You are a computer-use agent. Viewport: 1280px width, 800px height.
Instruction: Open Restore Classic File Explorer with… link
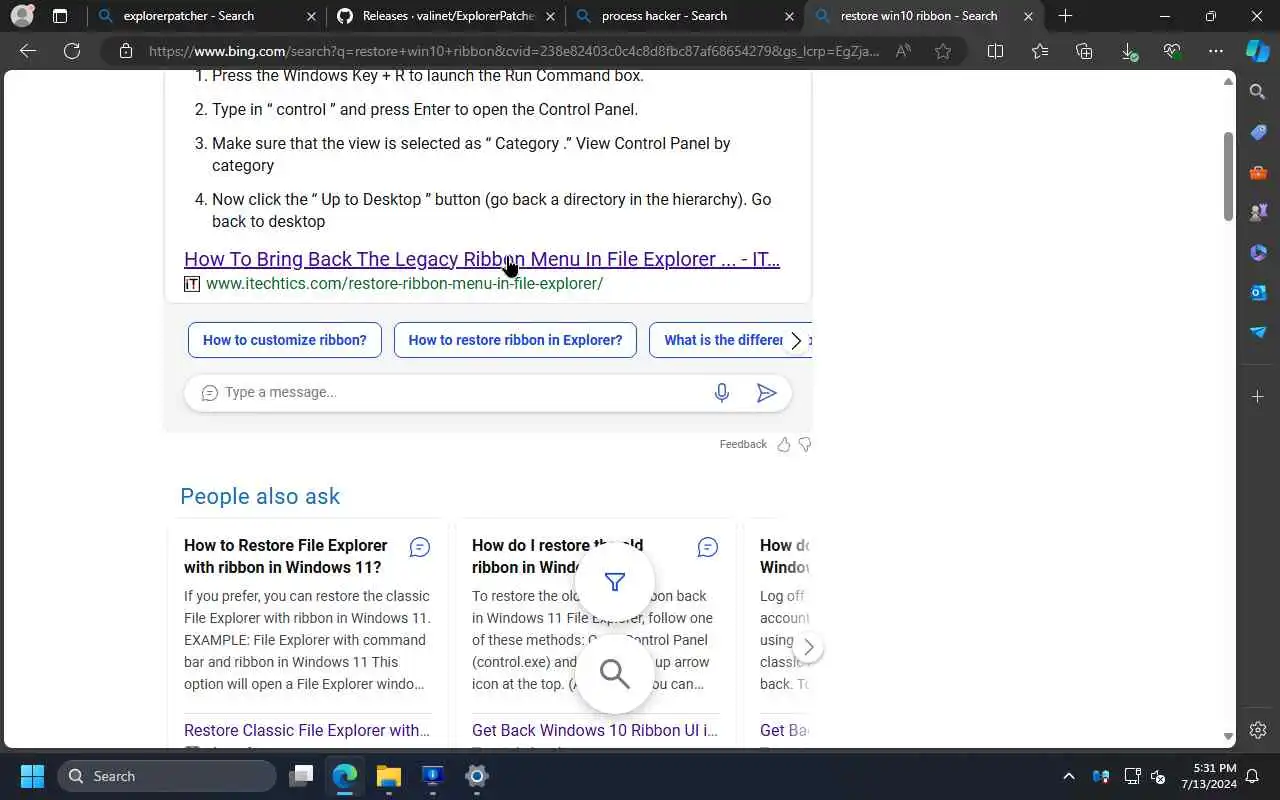coord(307,730)
